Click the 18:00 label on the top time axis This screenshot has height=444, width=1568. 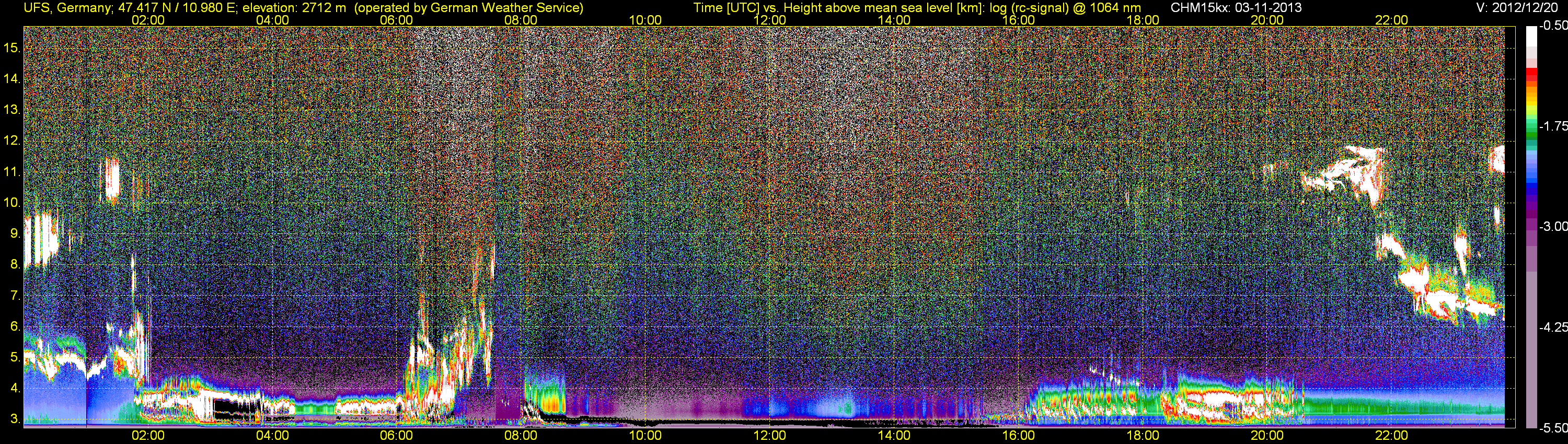[x=1143, y=20]
